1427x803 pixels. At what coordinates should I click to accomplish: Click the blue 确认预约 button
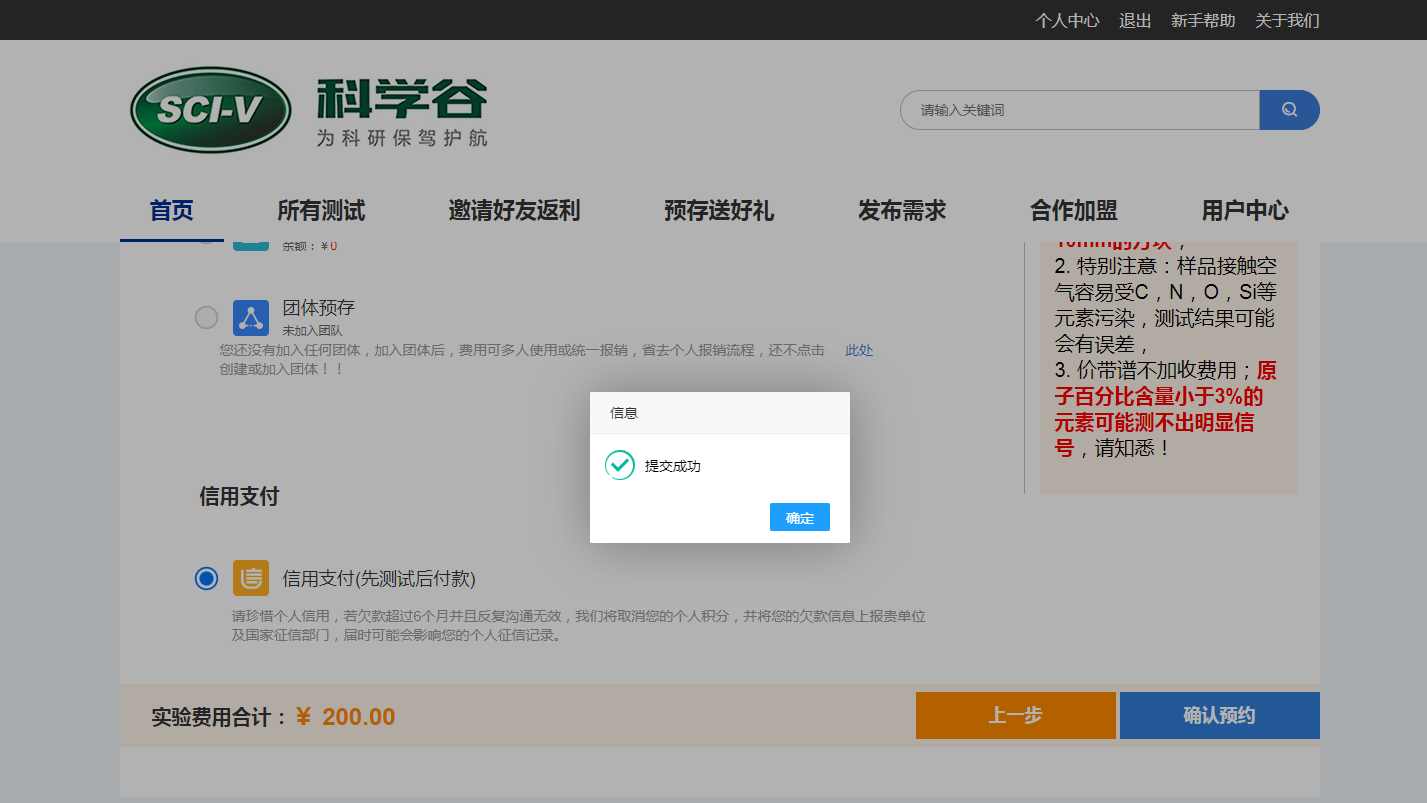[x=1219, y=716]
